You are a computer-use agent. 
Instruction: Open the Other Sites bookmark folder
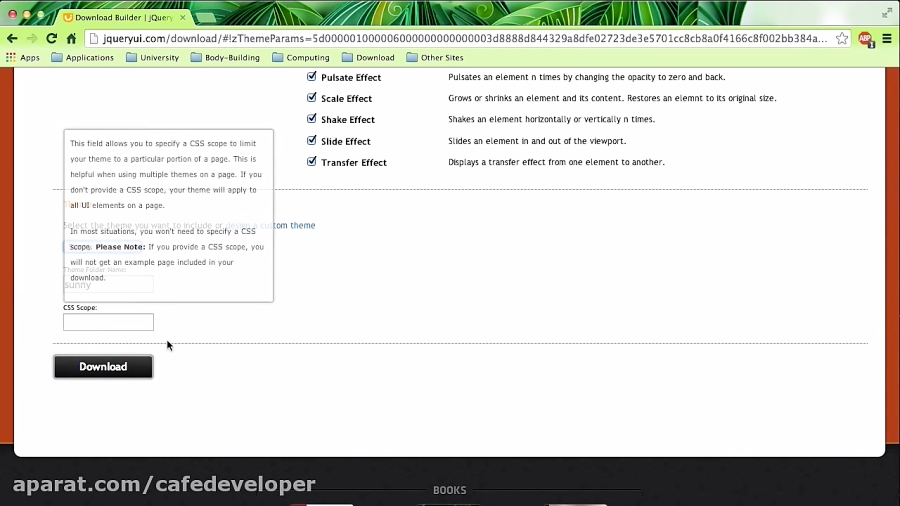coord(435,57)
